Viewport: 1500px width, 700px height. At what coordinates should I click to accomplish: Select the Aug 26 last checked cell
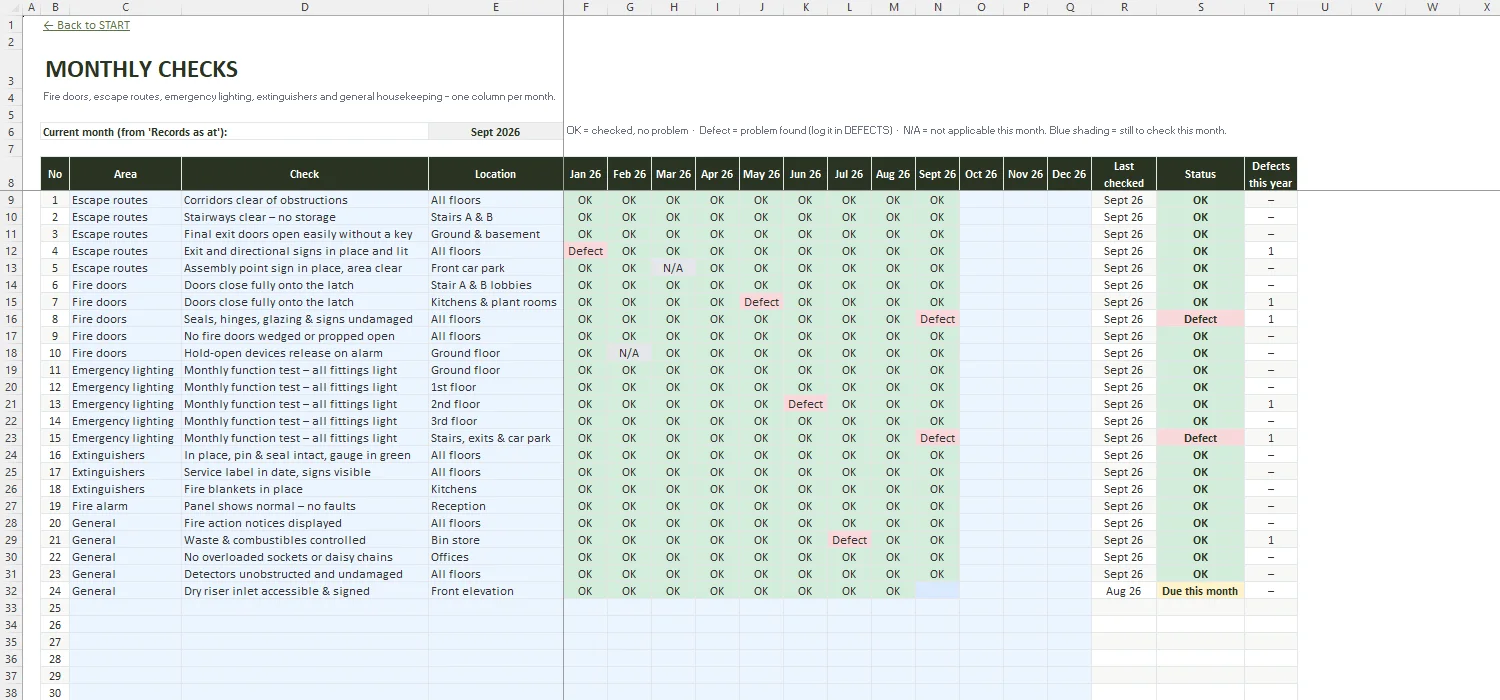pyautogui.click(x=1124, y=591)
